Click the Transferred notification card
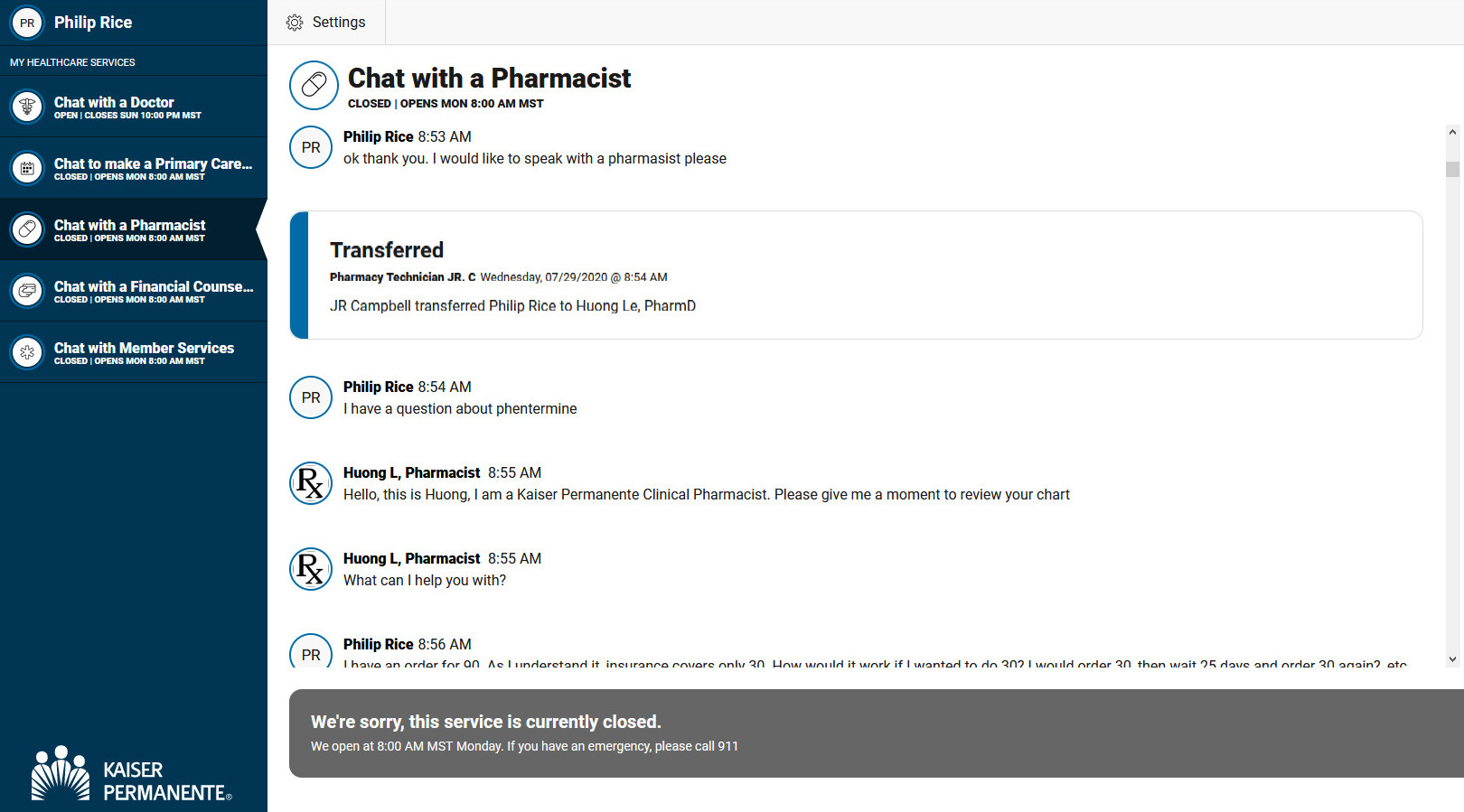Screen dimensions: 1464x812 click(856, 275)
